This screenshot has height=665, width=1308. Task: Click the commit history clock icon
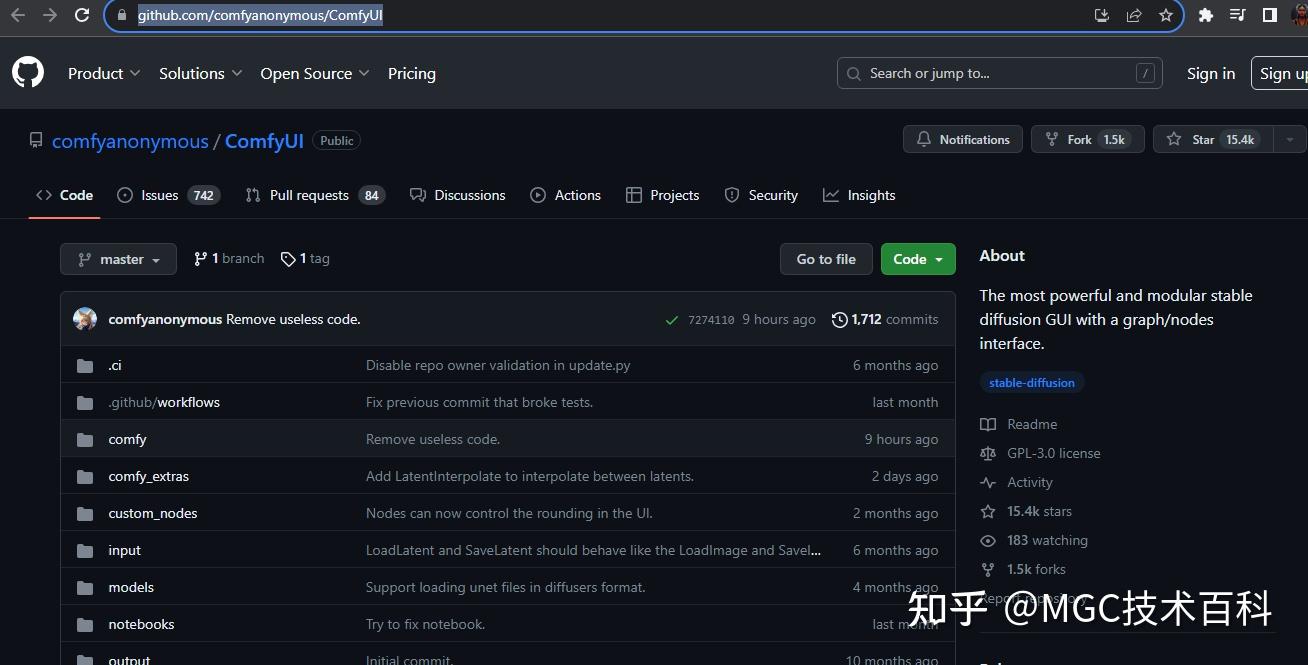click(x=838, y=320)
